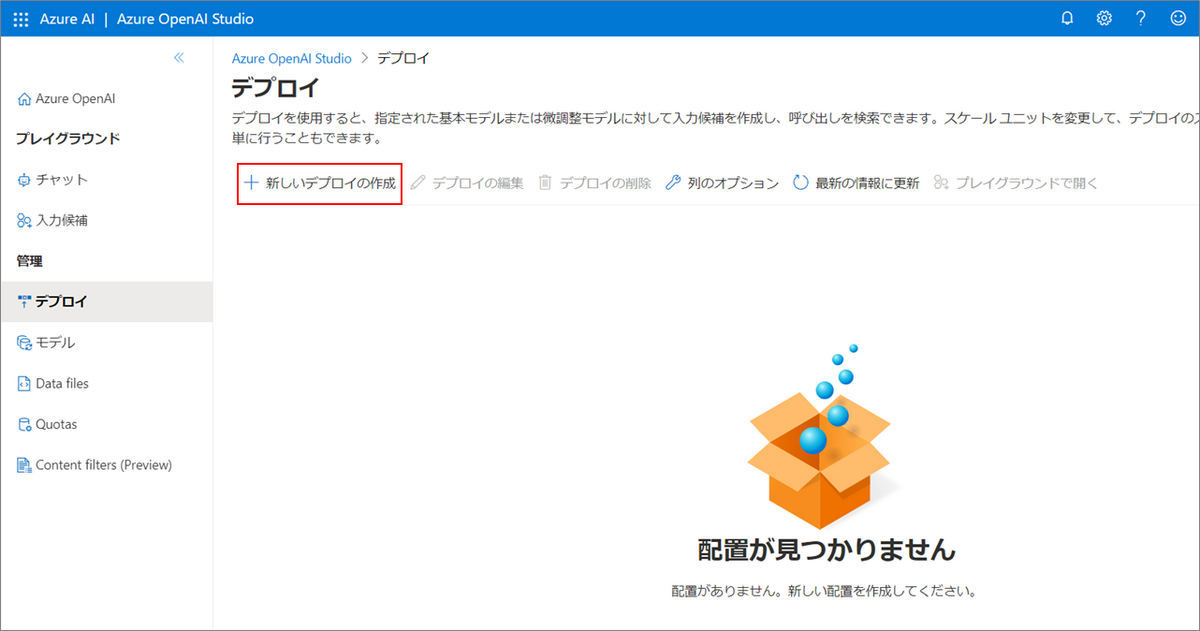Click the icon beside チャット
1200x631 pixels.
(x=25, y=180)
